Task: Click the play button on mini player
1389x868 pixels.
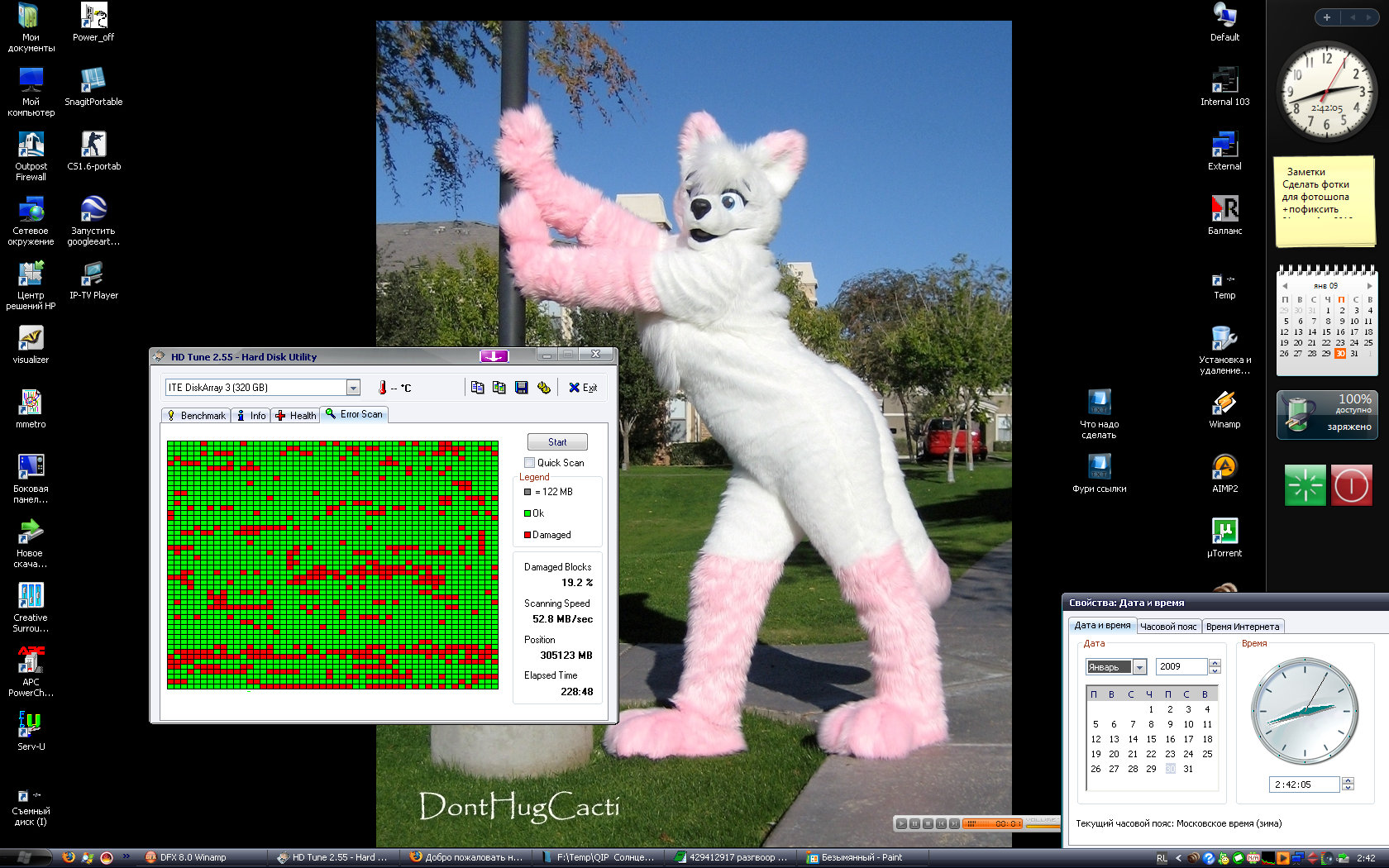Action: tap(902, 823)
